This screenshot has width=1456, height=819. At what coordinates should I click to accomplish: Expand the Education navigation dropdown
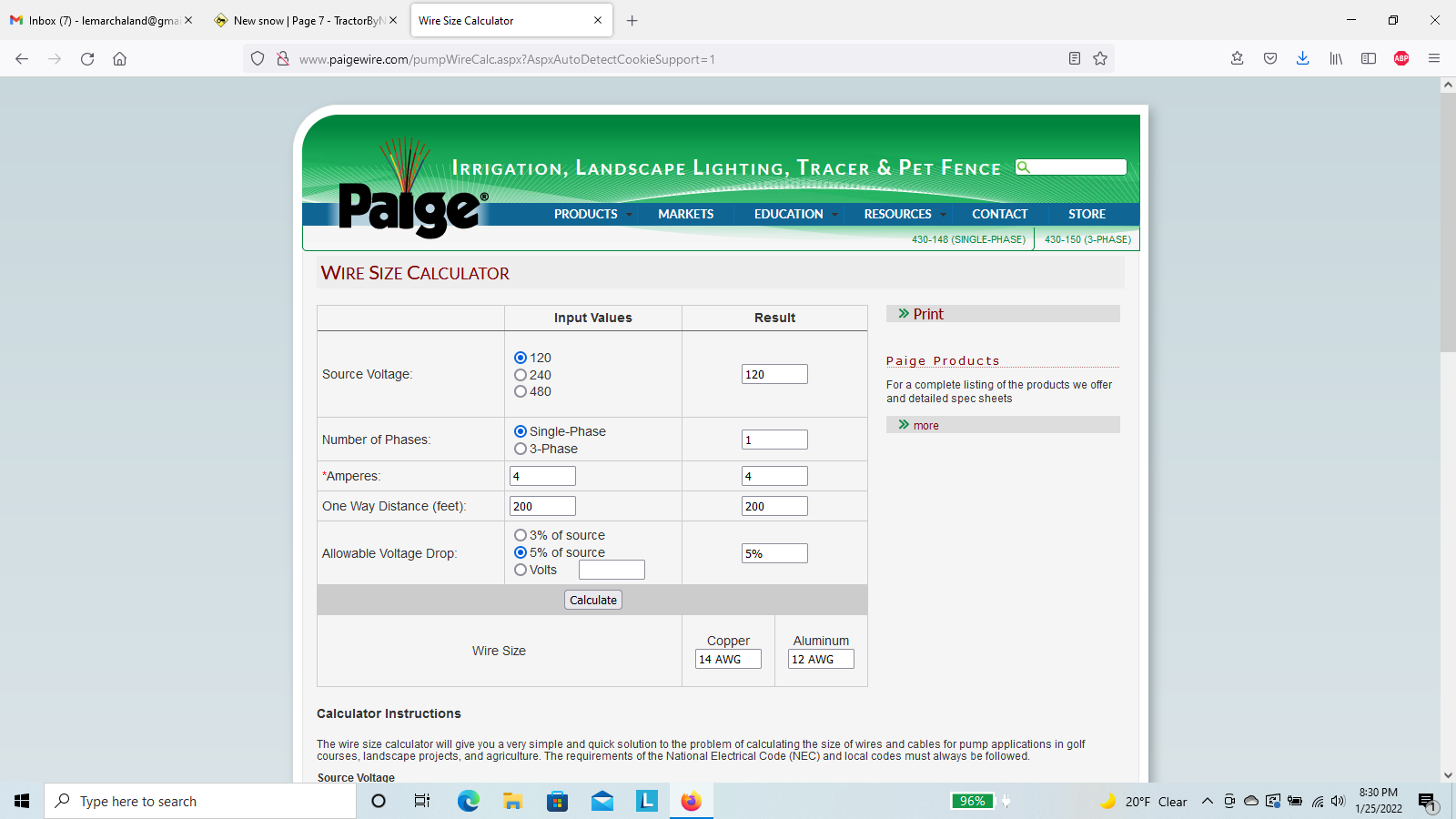[794, 214]
